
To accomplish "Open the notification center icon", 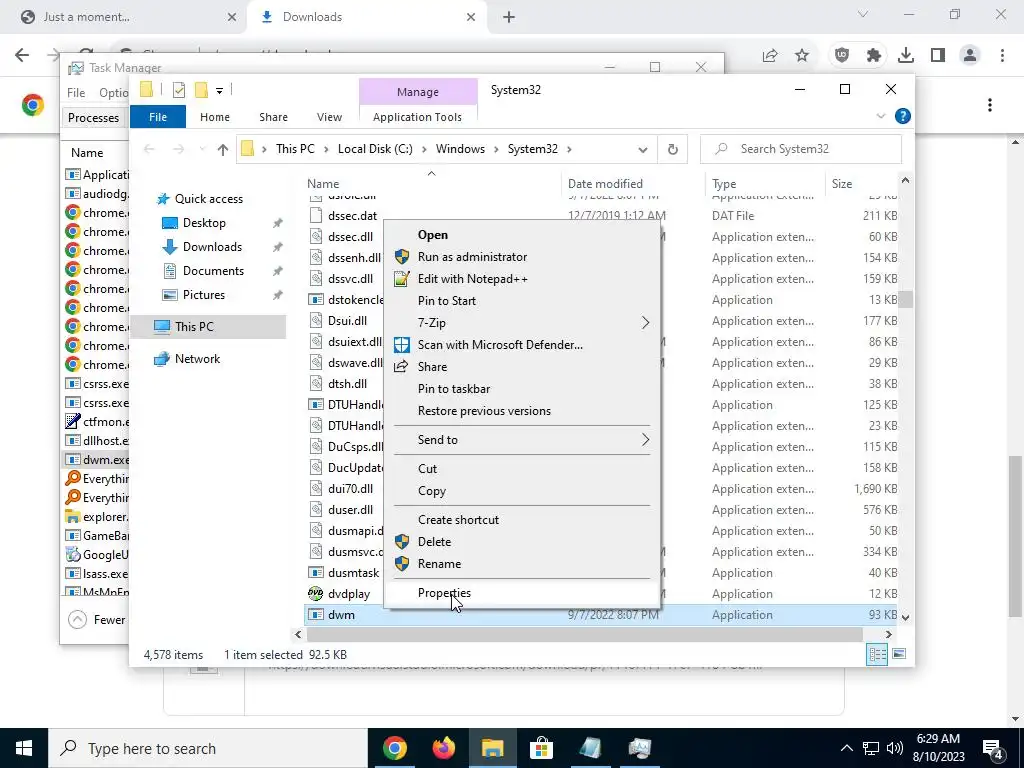I will click(x=993, y=748).
